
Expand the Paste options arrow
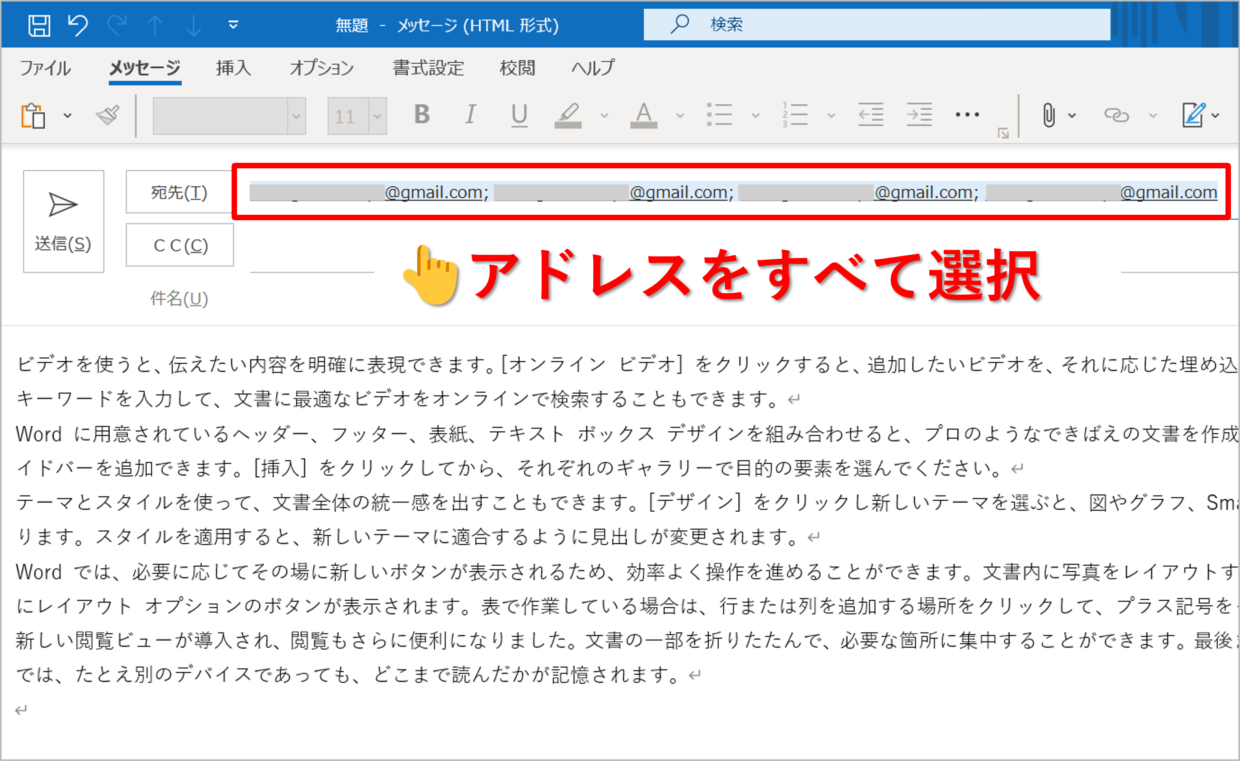pos(67,116)
